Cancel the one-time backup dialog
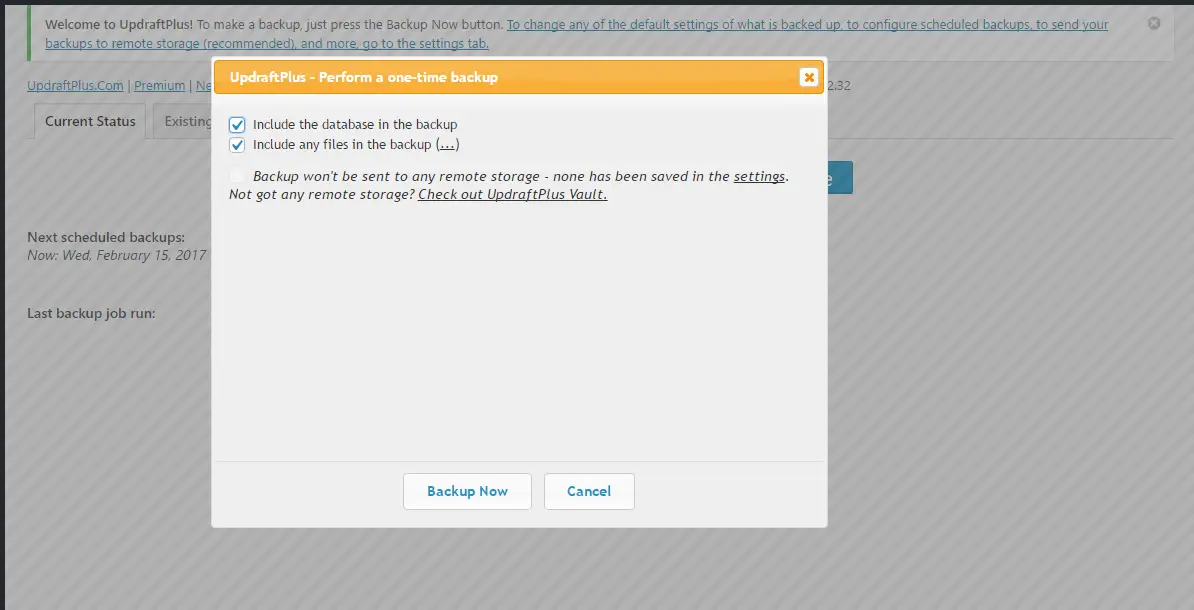Viewport: 1194px width, 610px height. tap(589, 491)
